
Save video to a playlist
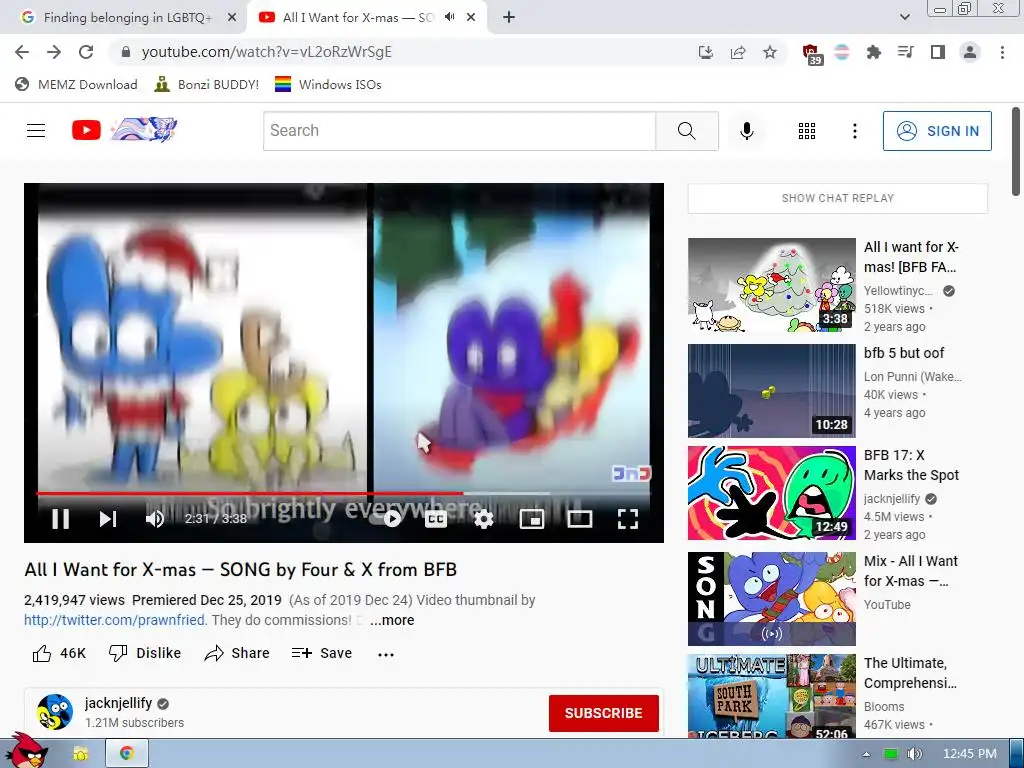pyautogui.click(x=321, y=653)
